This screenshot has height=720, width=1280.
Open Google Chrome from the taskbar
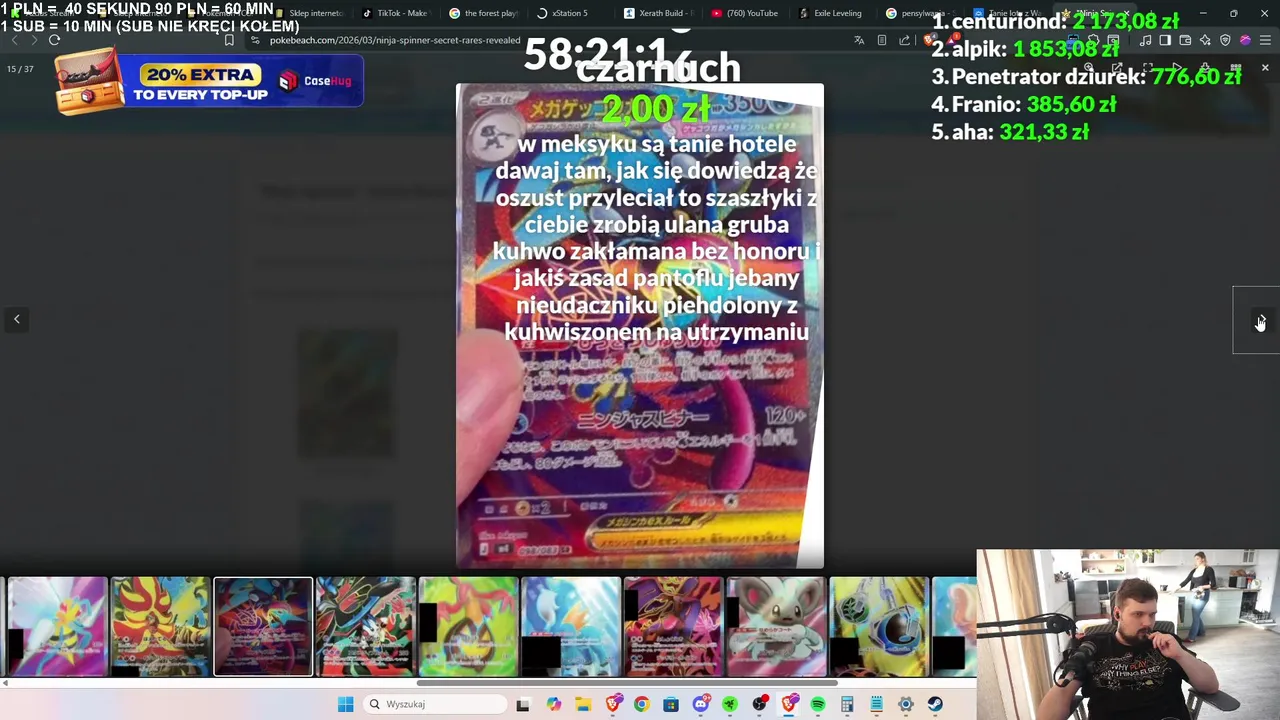[641, 704]
